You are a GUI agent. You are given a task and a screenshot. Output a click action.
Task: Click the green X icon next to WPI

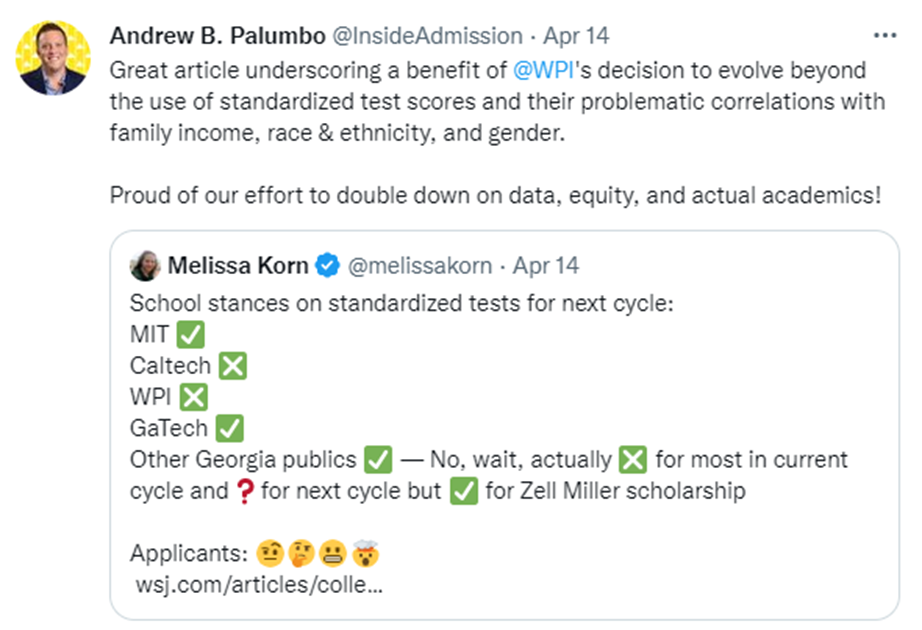tap(193, 397)
